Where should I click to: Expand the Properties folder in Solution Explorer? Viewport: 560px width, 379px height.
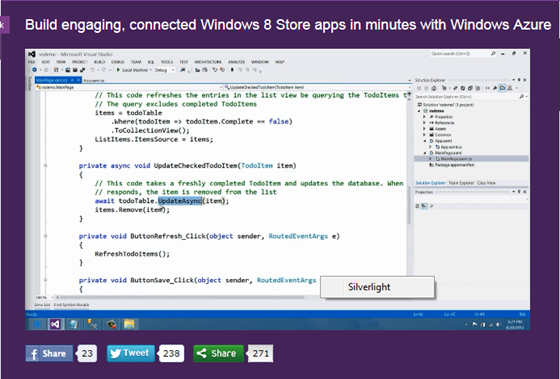[x=424, y=117]
